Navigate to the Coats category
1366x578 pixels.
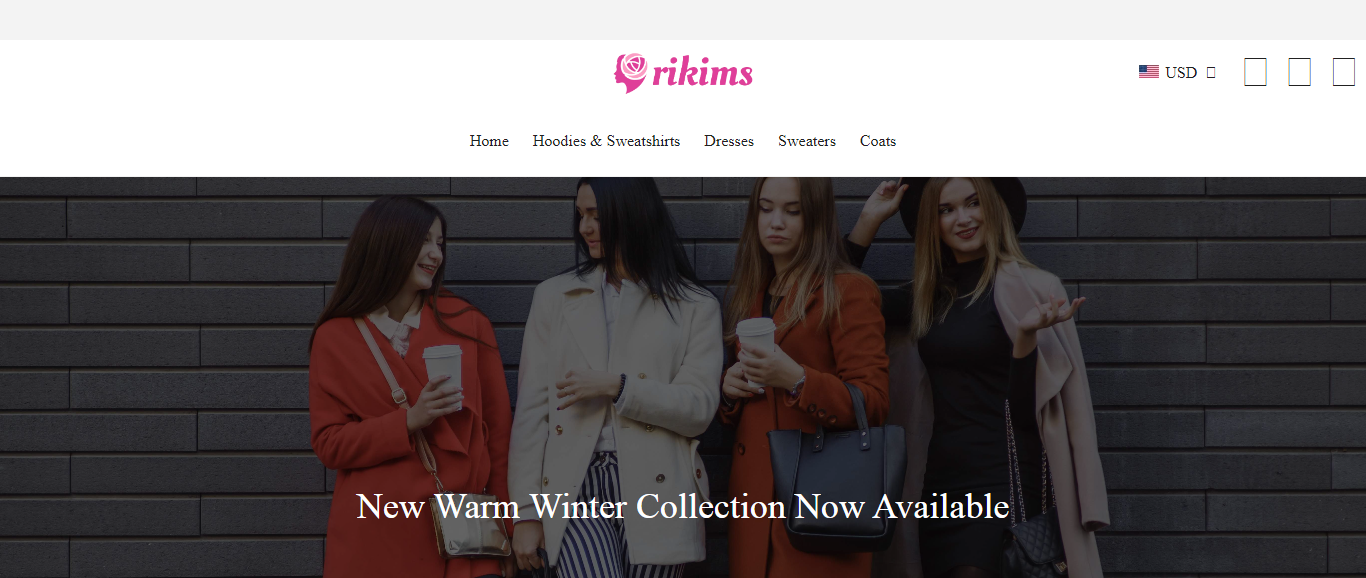tap(878, 141)
